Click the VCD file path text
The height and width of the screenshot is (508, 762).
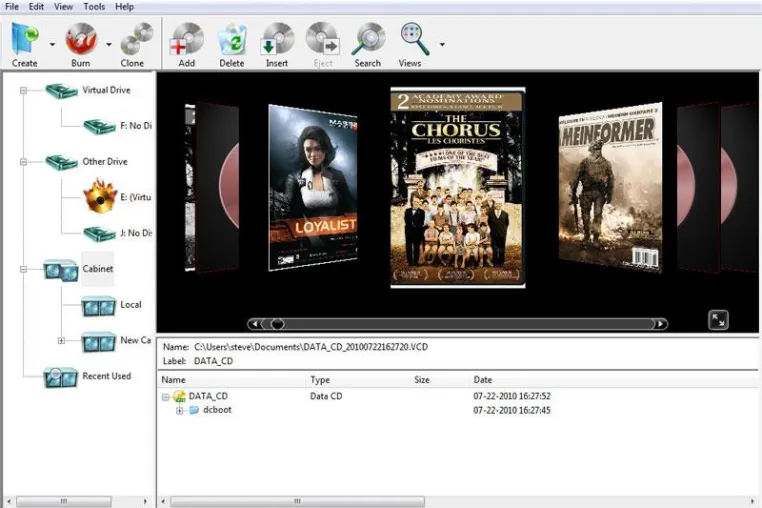[311, 347]
